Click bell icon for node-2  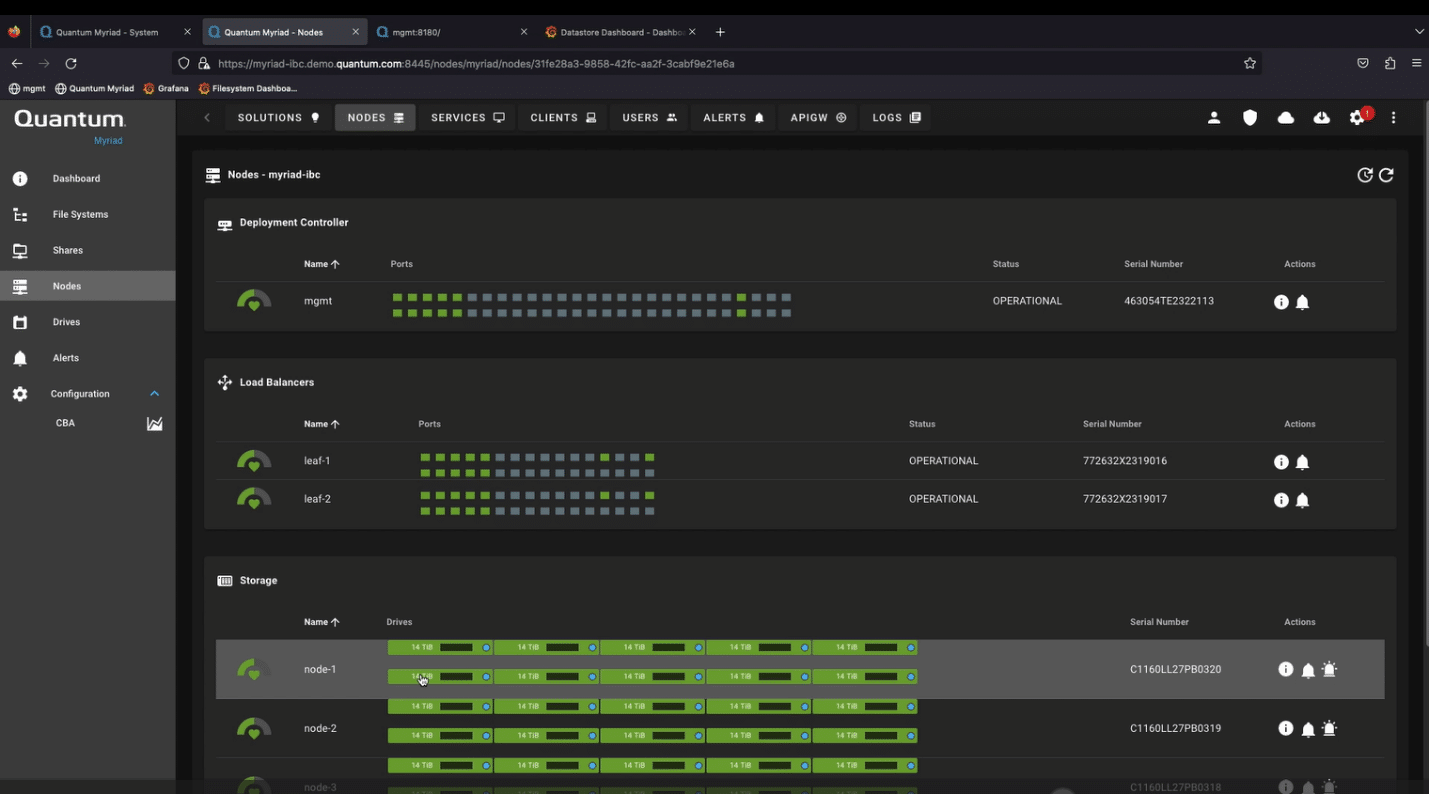[1308, 729]
